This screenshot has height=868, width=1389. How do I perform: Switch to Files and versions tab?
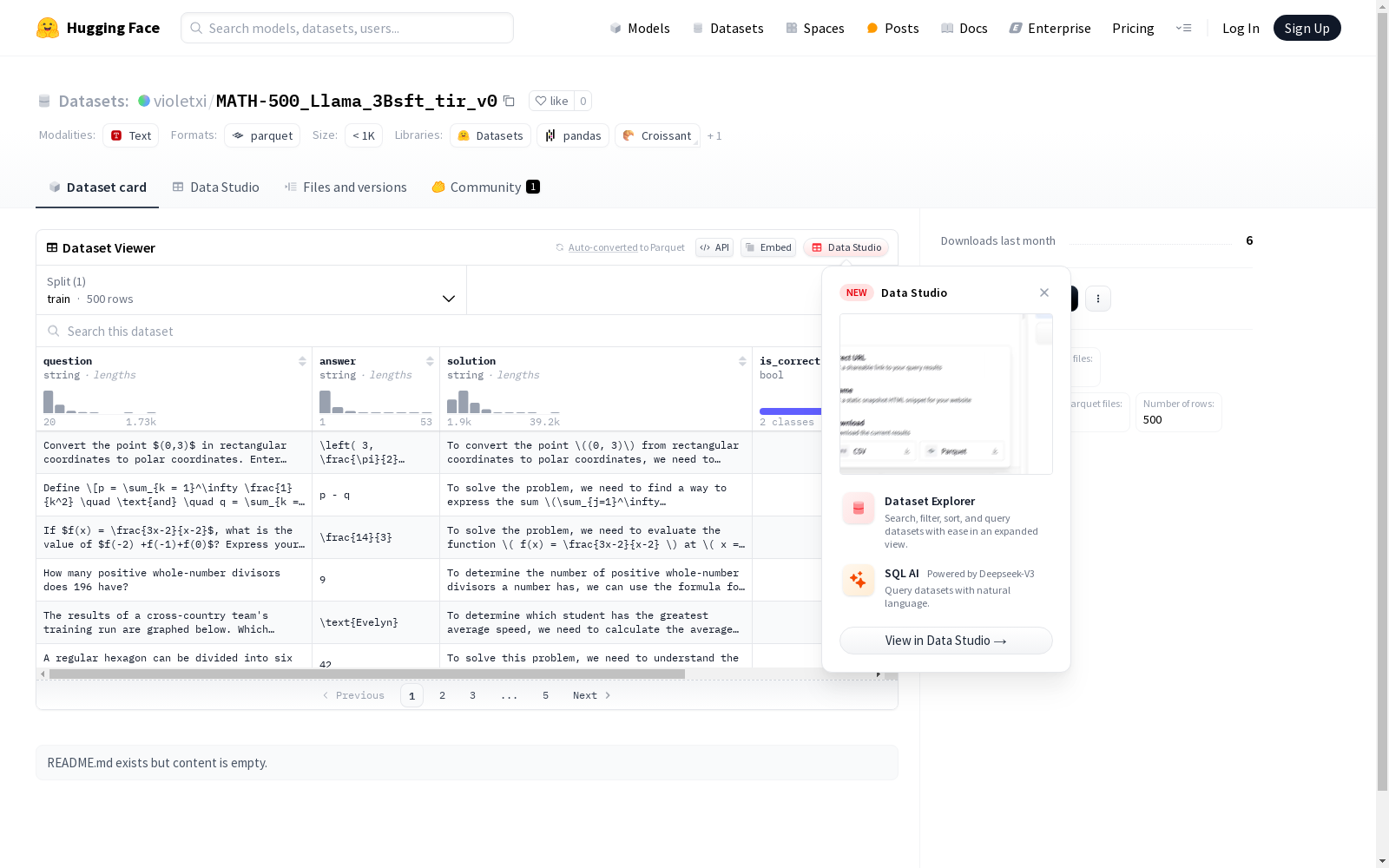pos(346,187)
